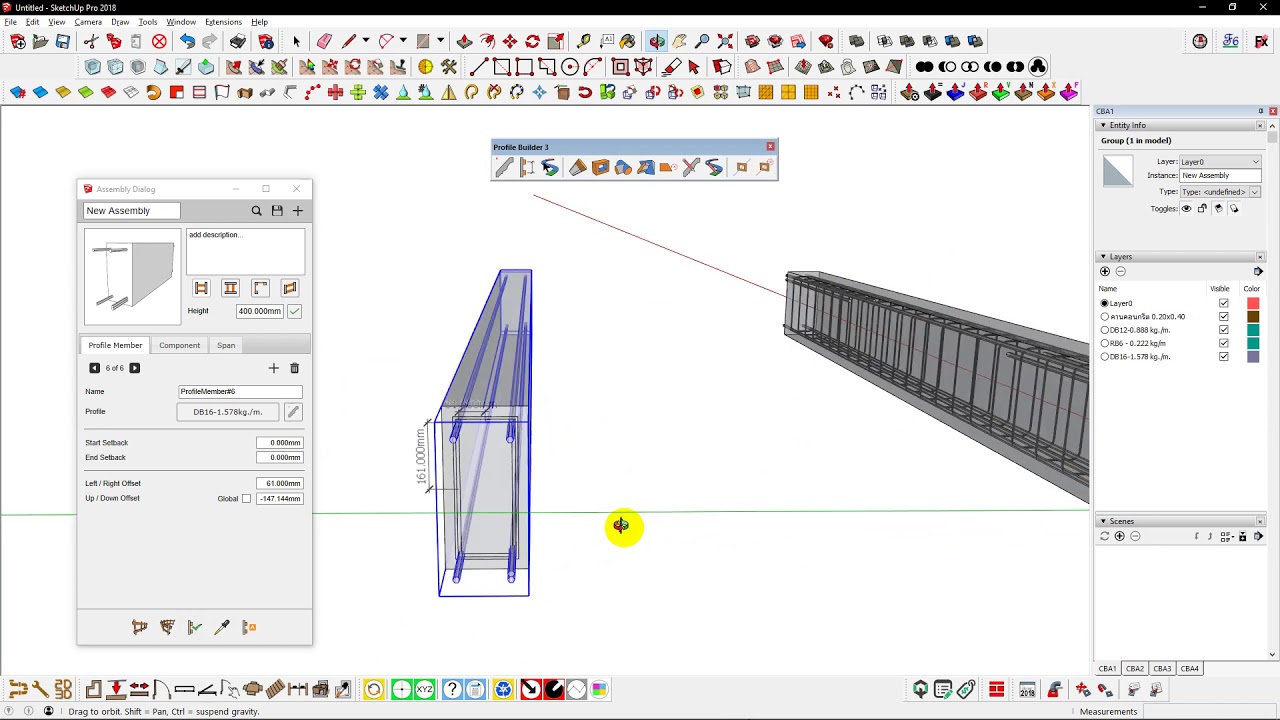Toggle entity lock icon in Entity Info
This screenshot has width=1280, height=720.
[x=1202, y=209]
